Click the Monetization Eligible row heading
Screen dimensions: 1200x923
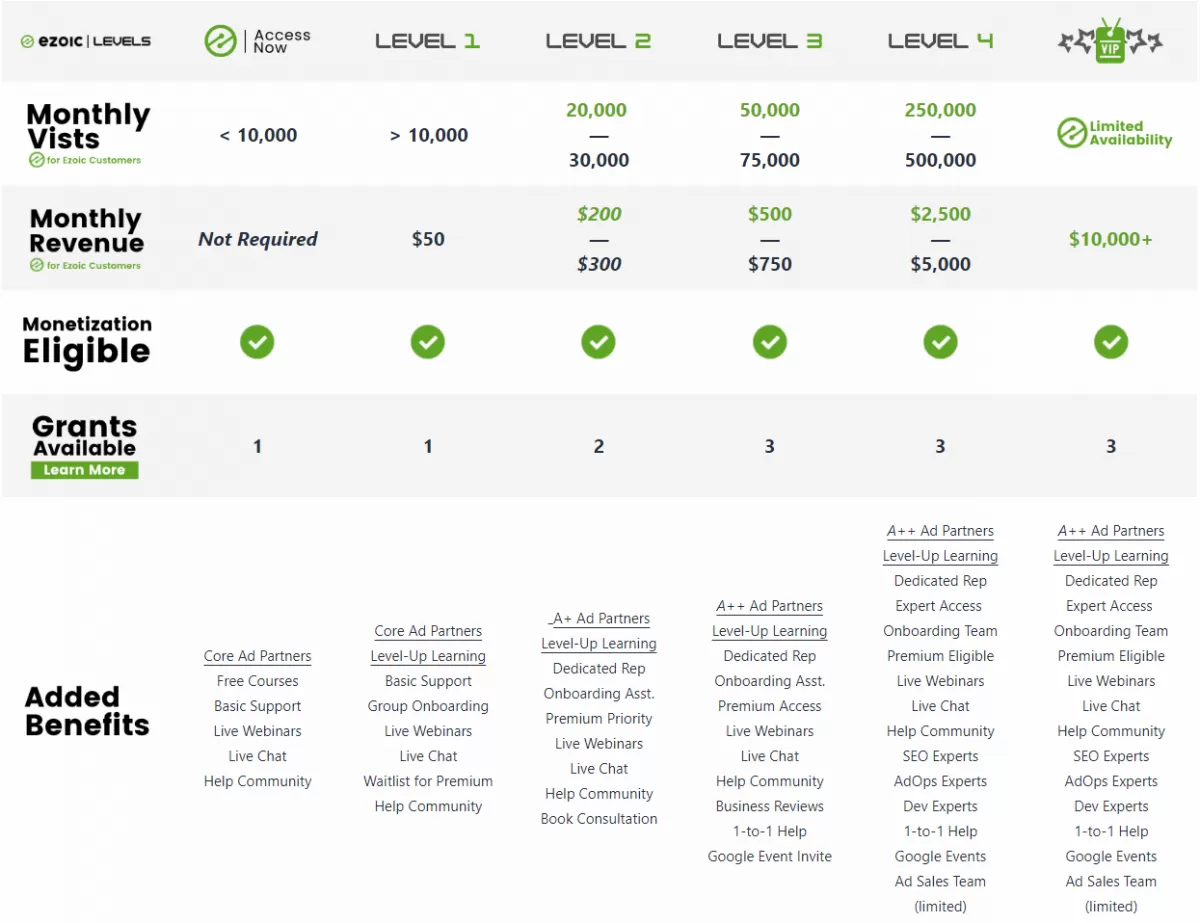pos(87,340)
